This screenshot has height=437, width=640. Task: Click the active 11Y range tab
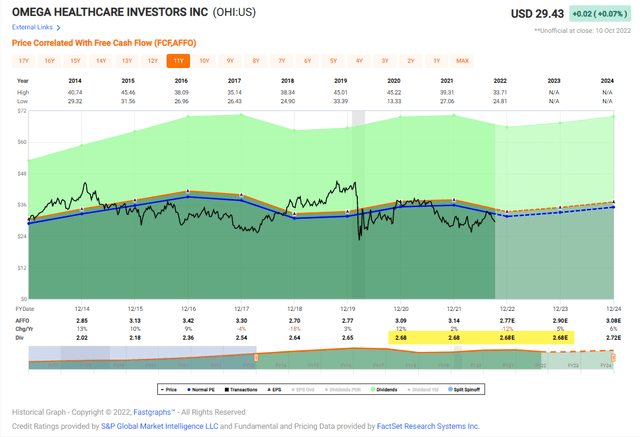(x=178, y=61)
